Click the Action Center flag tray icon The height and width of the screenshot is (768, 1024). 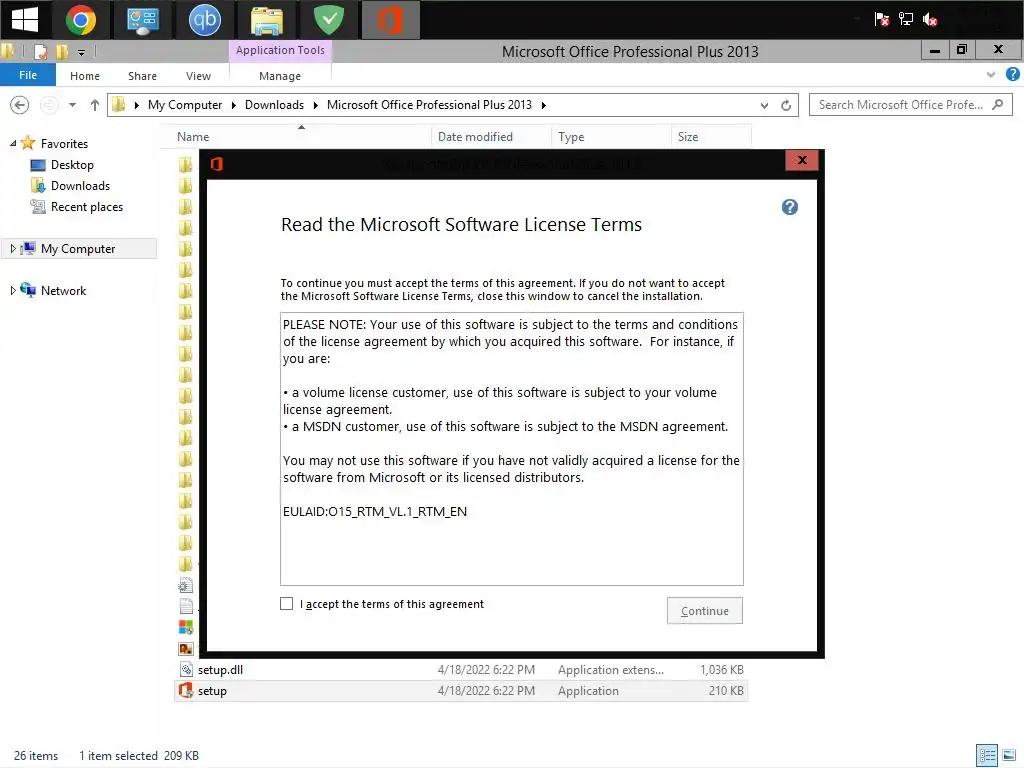[x=882, y=20]
